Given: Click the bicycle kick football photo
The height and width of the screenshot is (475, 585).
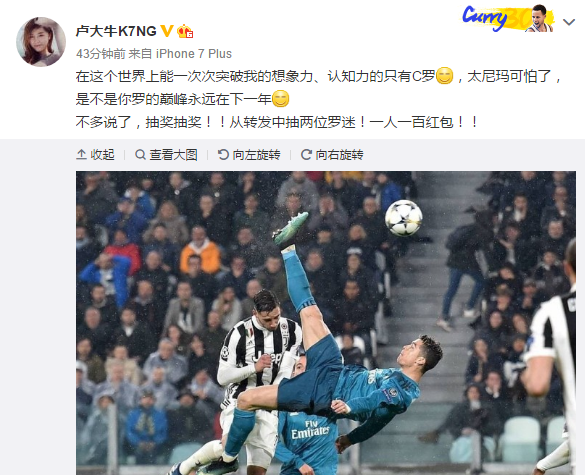Looking at the screenshot, I should [x=326, y=323].
